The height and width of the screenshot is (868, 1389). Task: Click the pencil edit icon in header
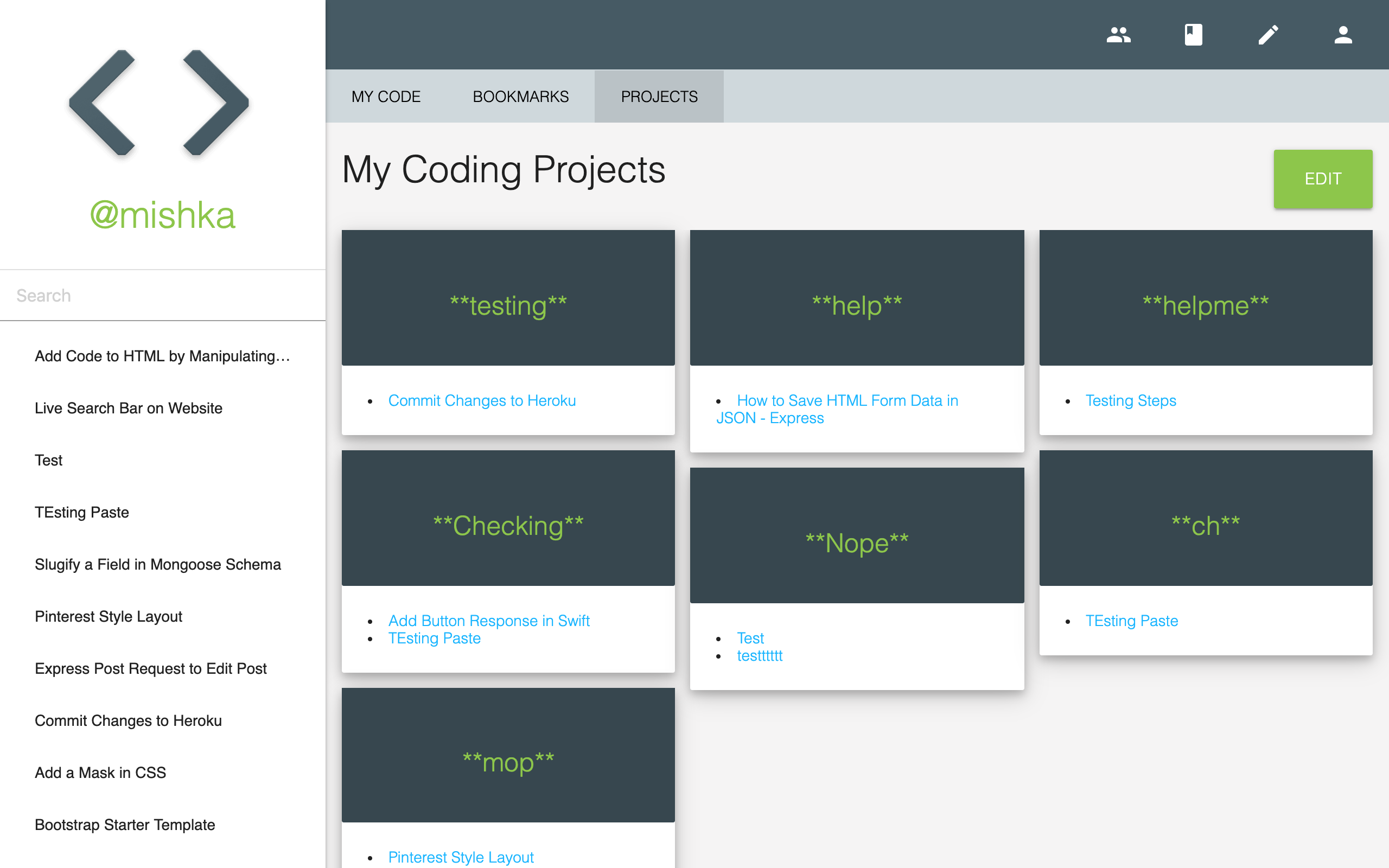[1269, 35]
